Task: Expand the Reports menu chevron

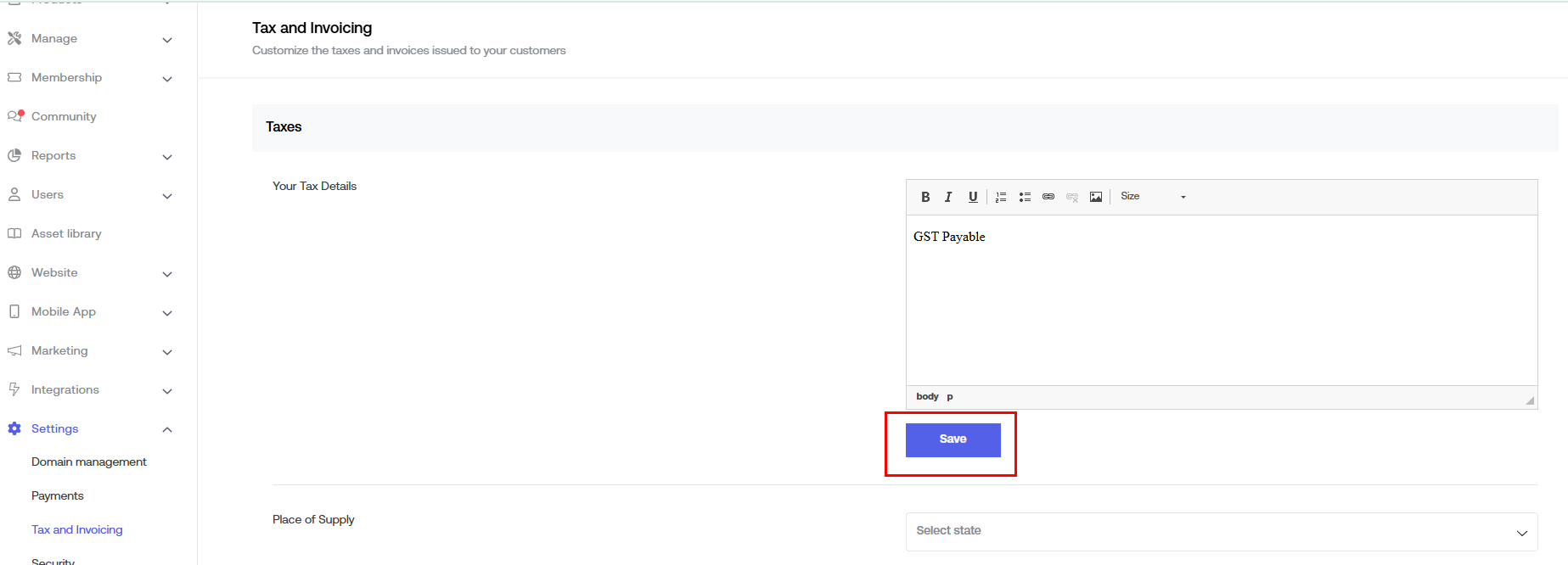Action: coord(167,157)
